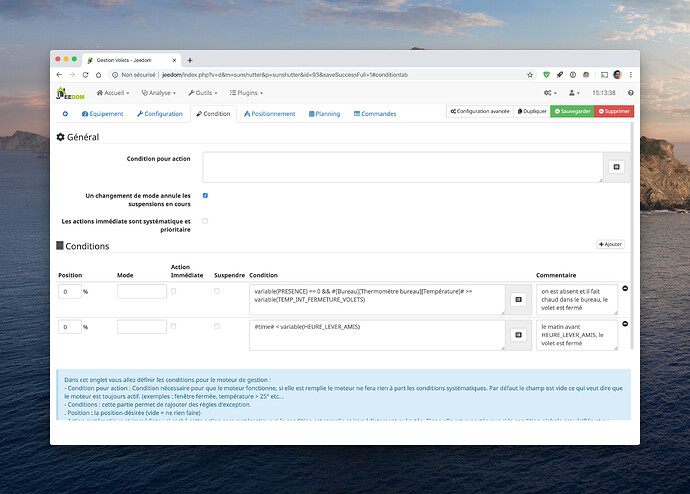This screenshot has width=690, height=494.
Task: Return to equipment list via back arrow tab
Action: tap(65, 114)
